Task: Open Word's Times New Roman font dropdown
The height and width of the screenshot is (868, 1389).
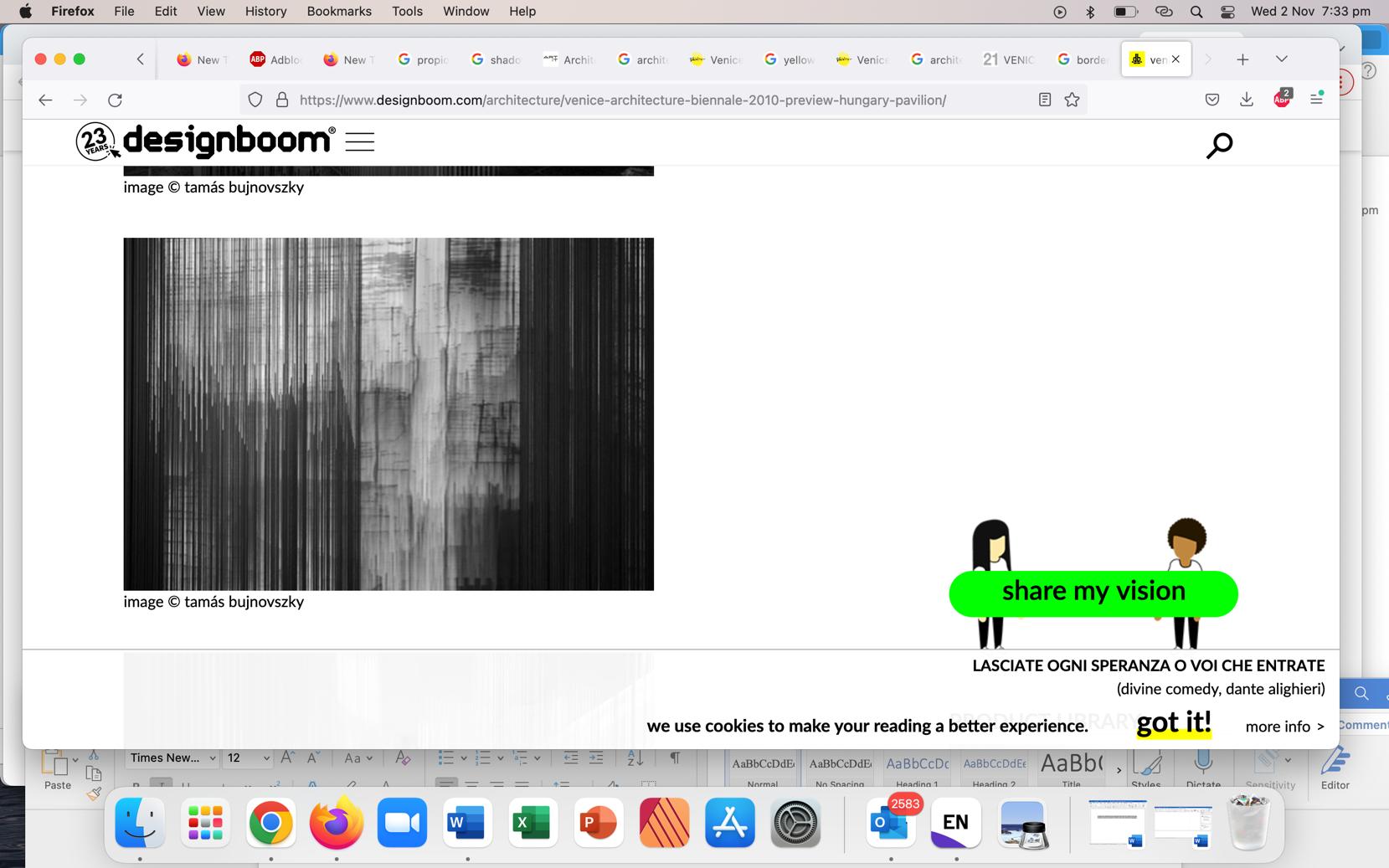Action: click(213, 758)
